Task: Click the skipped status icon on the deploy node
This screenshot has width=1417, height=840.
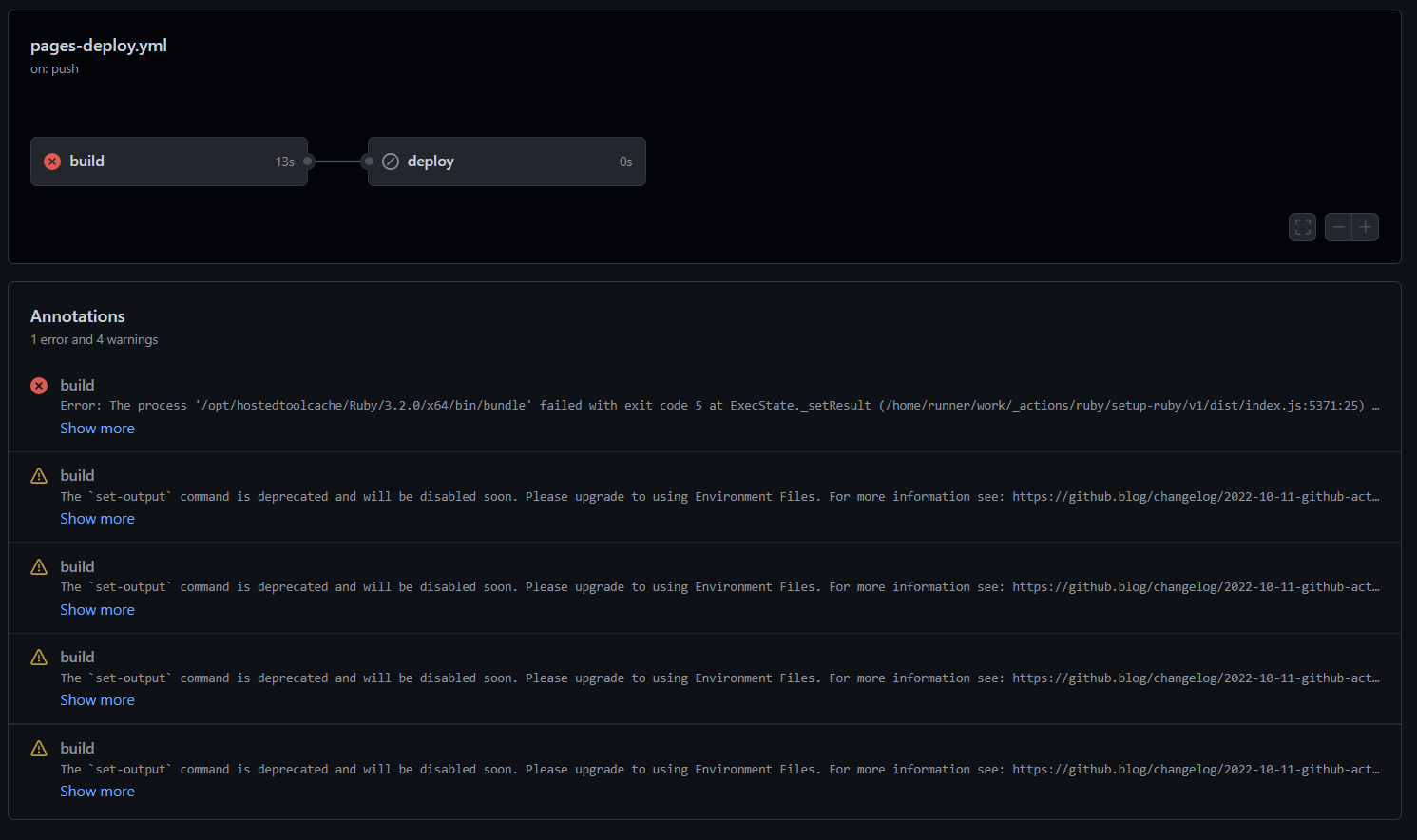Action: coord(391,161)
